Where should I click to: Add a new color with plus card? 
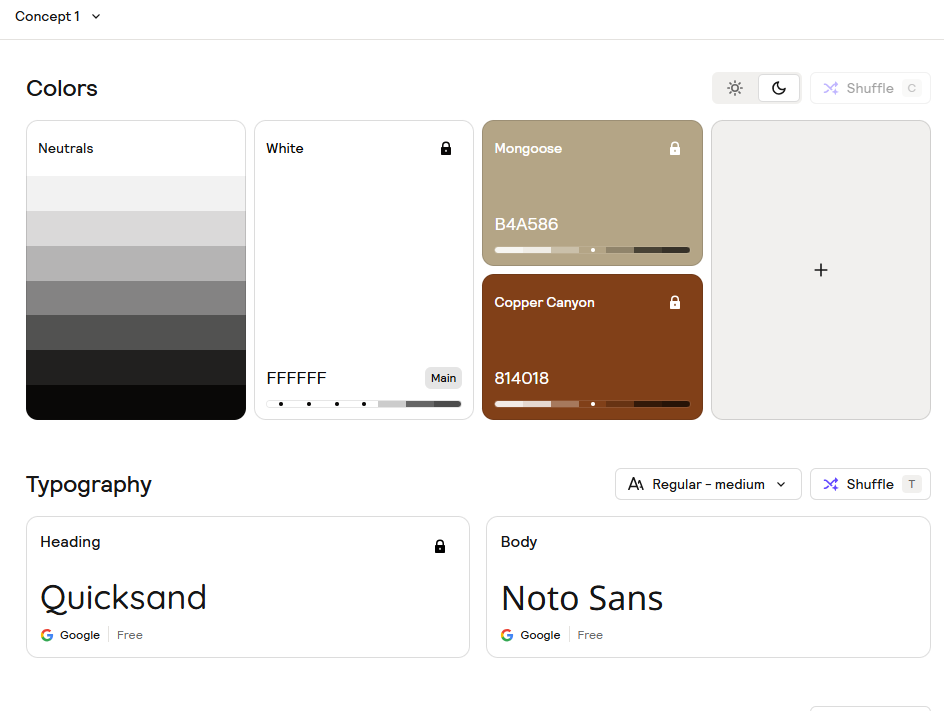click(x=821, y=270)
